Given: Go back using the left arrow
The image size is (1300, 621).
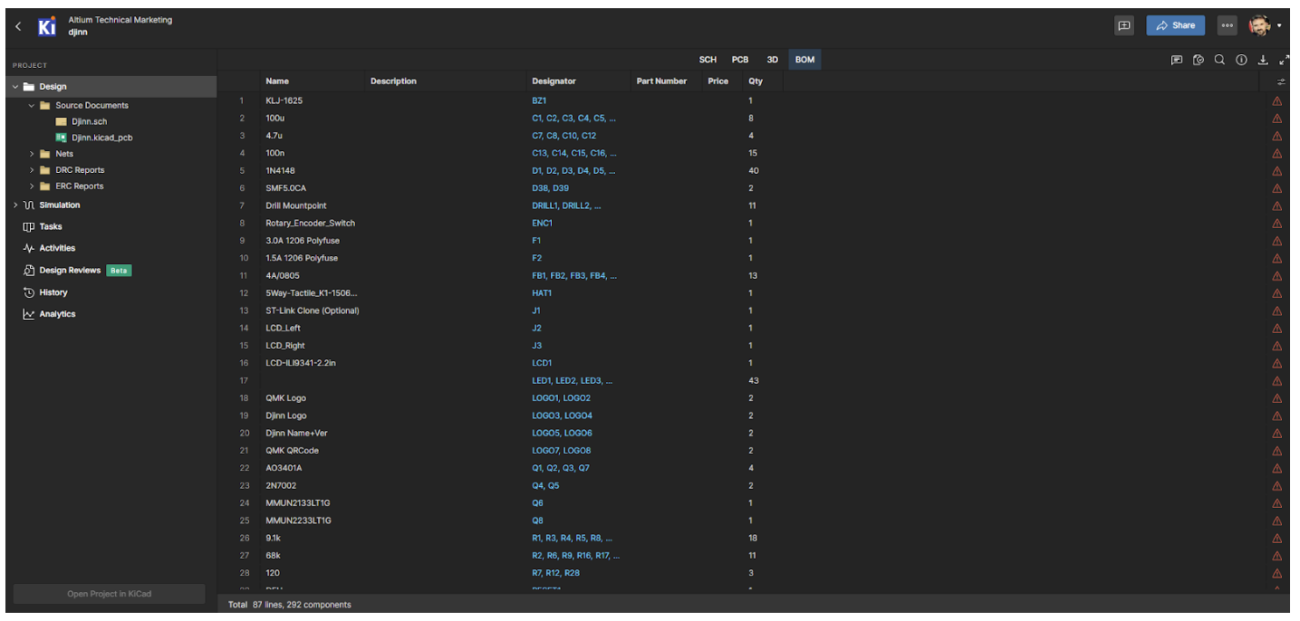Looking at the screenshot, I should pos(18,26).
